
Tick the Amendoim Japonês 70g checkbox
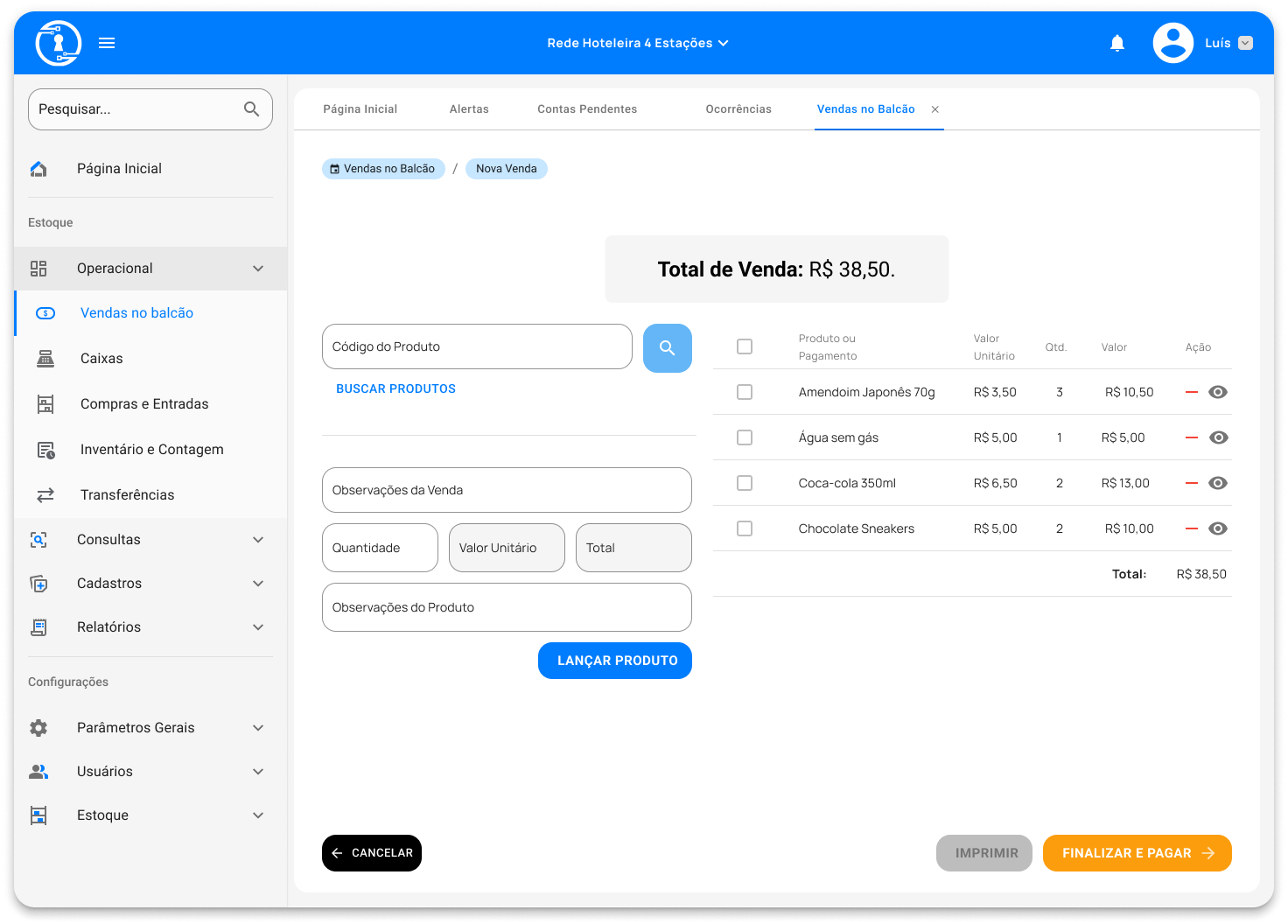[x=745, y=392]
